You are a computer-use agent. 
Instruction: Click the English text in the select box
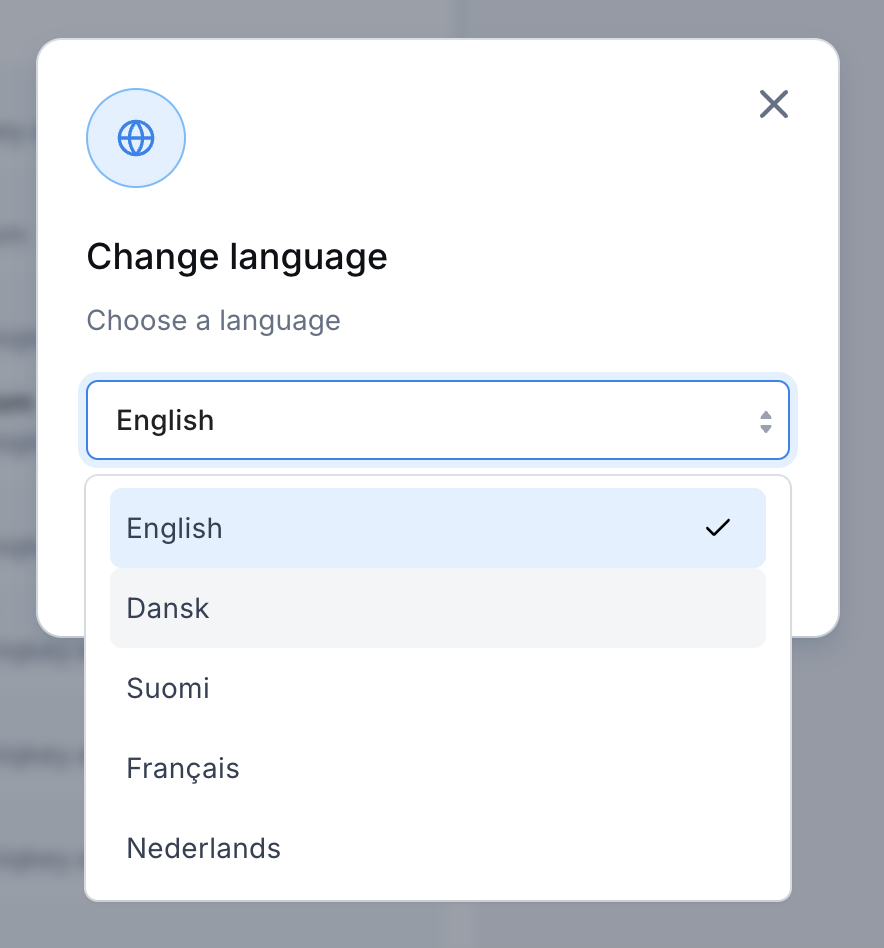(x=165, y=421)
